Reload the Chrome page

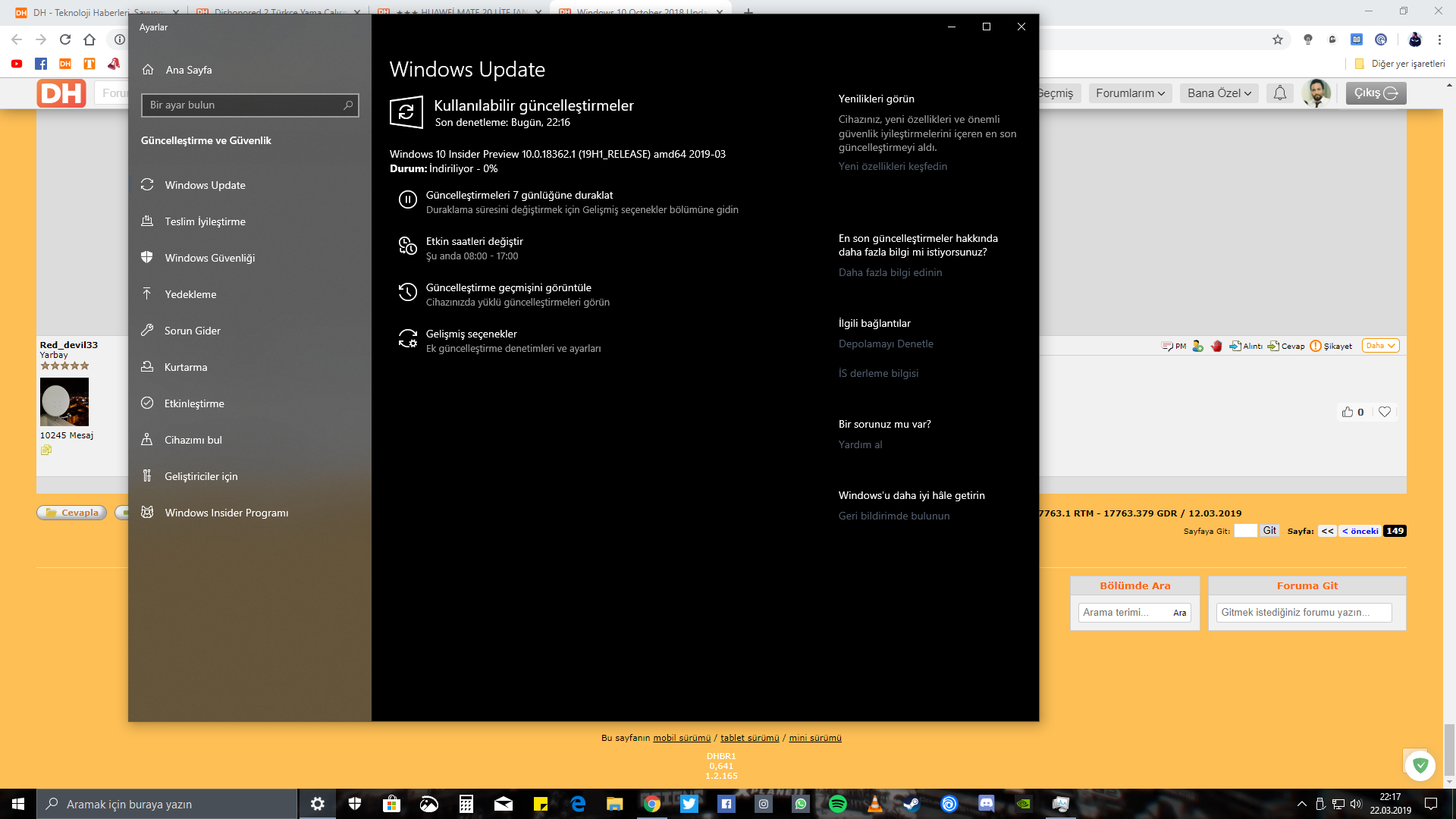click(65, 39)
